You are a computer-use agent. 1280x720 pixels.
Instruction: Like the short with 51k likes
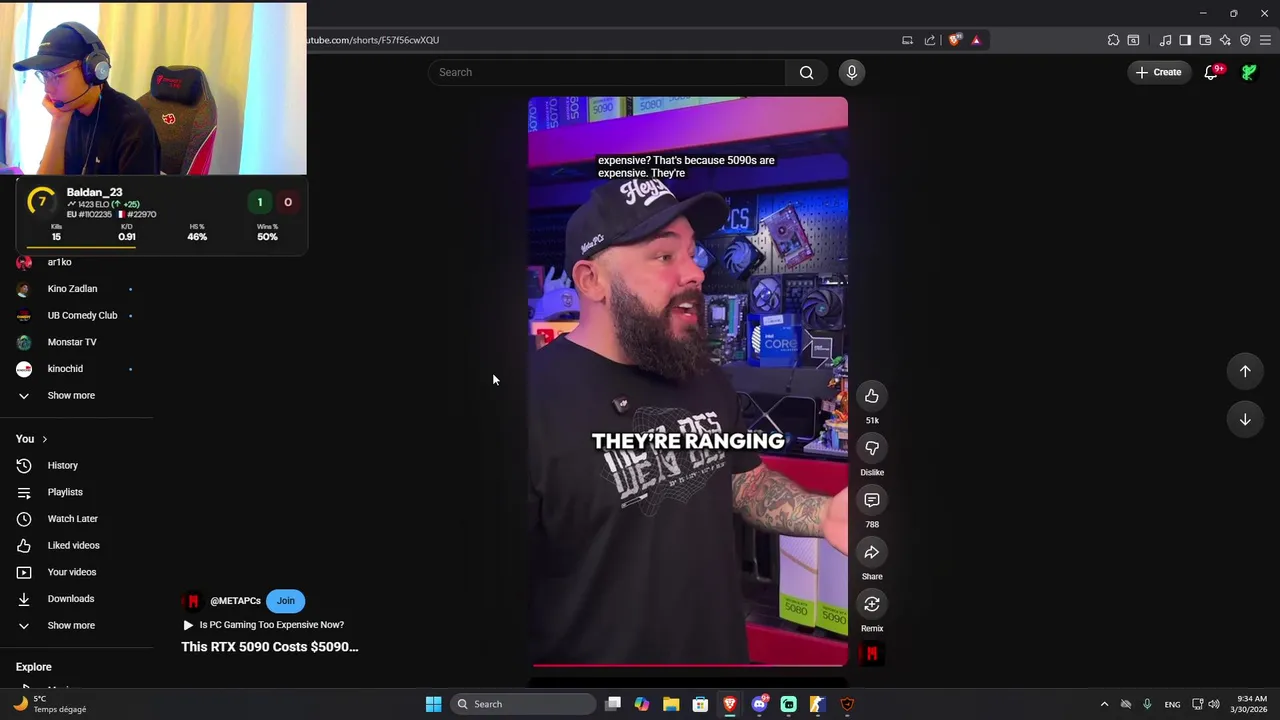coord(872,396)
